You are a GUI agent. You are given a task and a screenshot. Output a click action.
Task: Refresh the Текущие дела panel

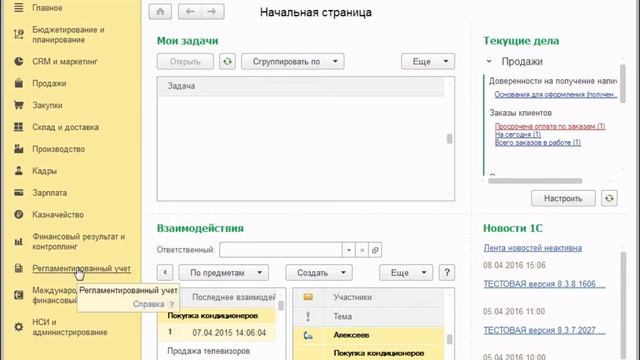609,198
